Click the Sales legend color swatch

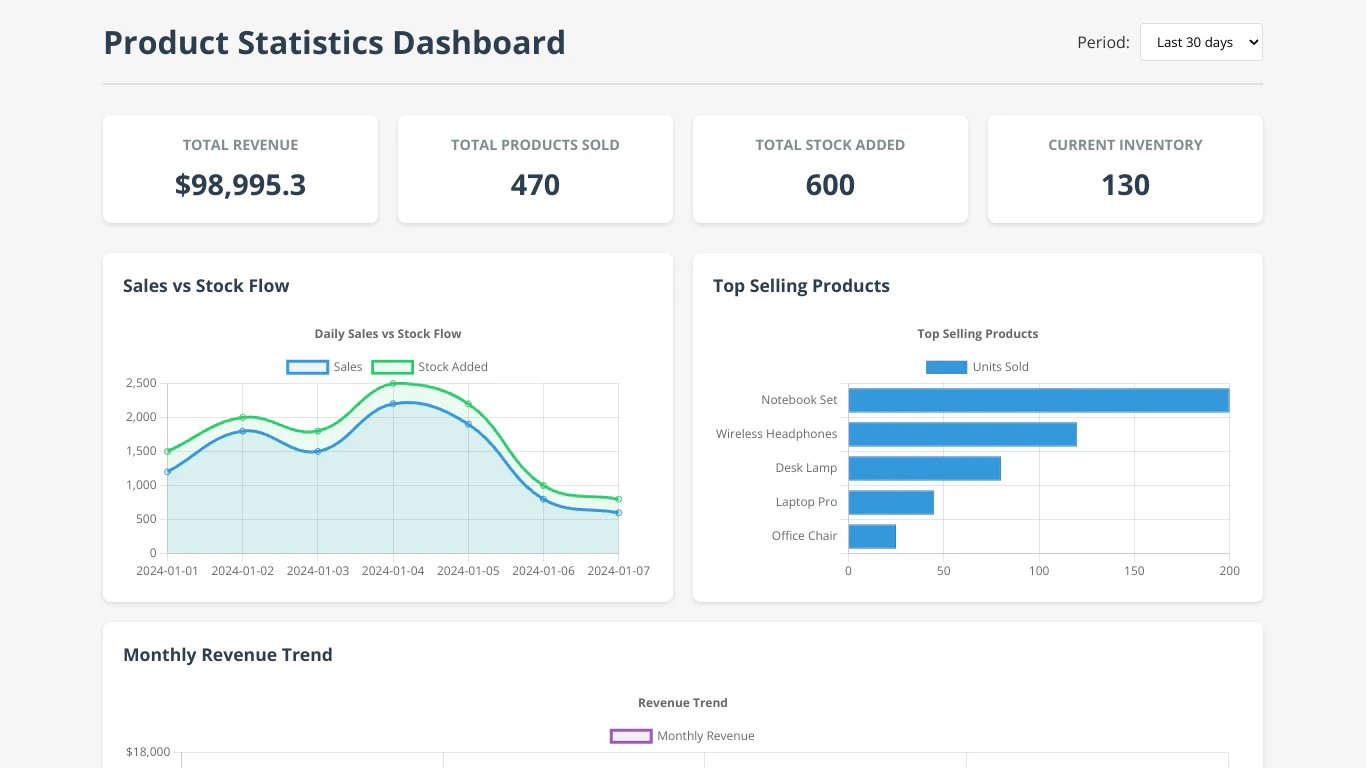tap(307, 367)
